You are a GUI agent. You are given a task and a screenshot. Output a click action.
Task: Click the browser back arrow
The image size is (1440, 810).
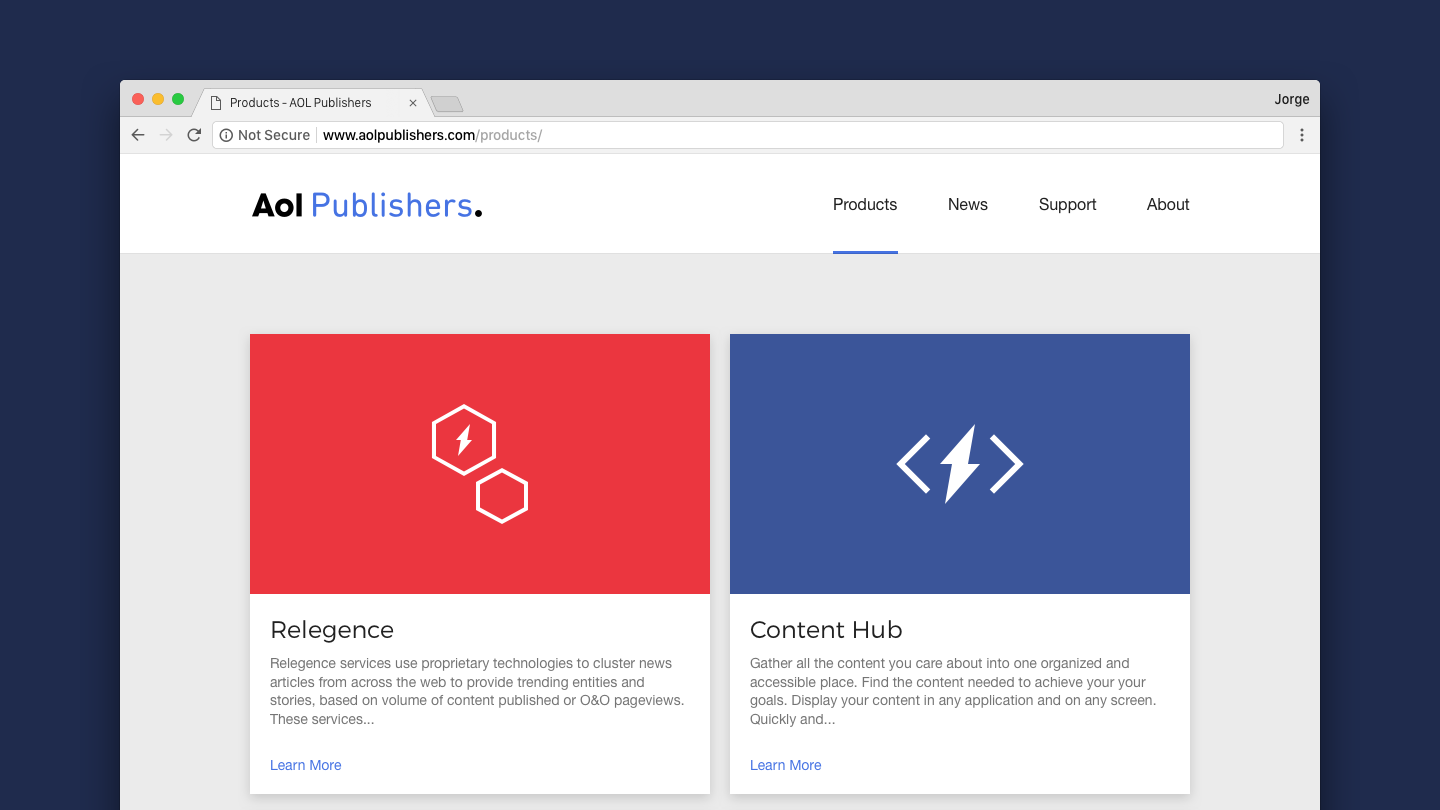(x=138, y=135)
